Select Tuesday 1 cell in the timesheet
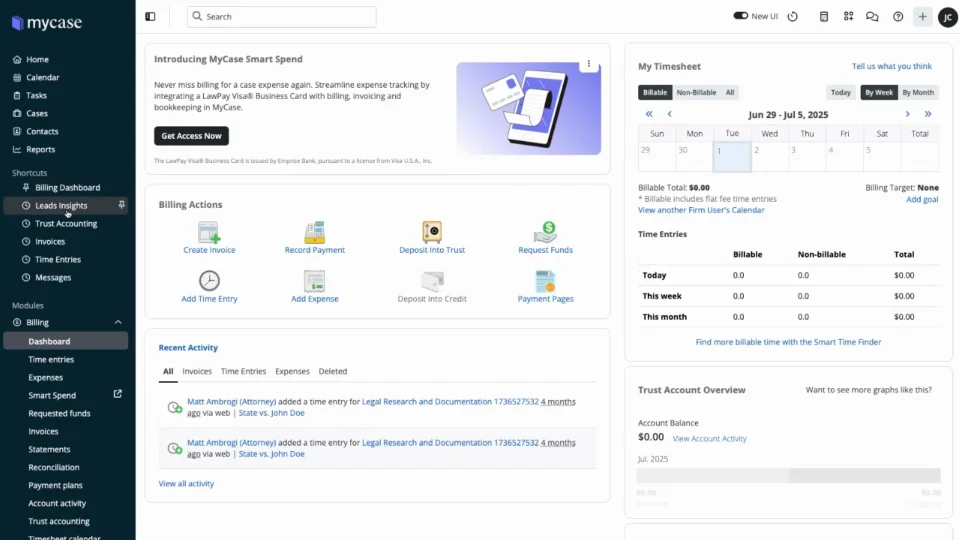960x540 pixels. coord(732,157)
